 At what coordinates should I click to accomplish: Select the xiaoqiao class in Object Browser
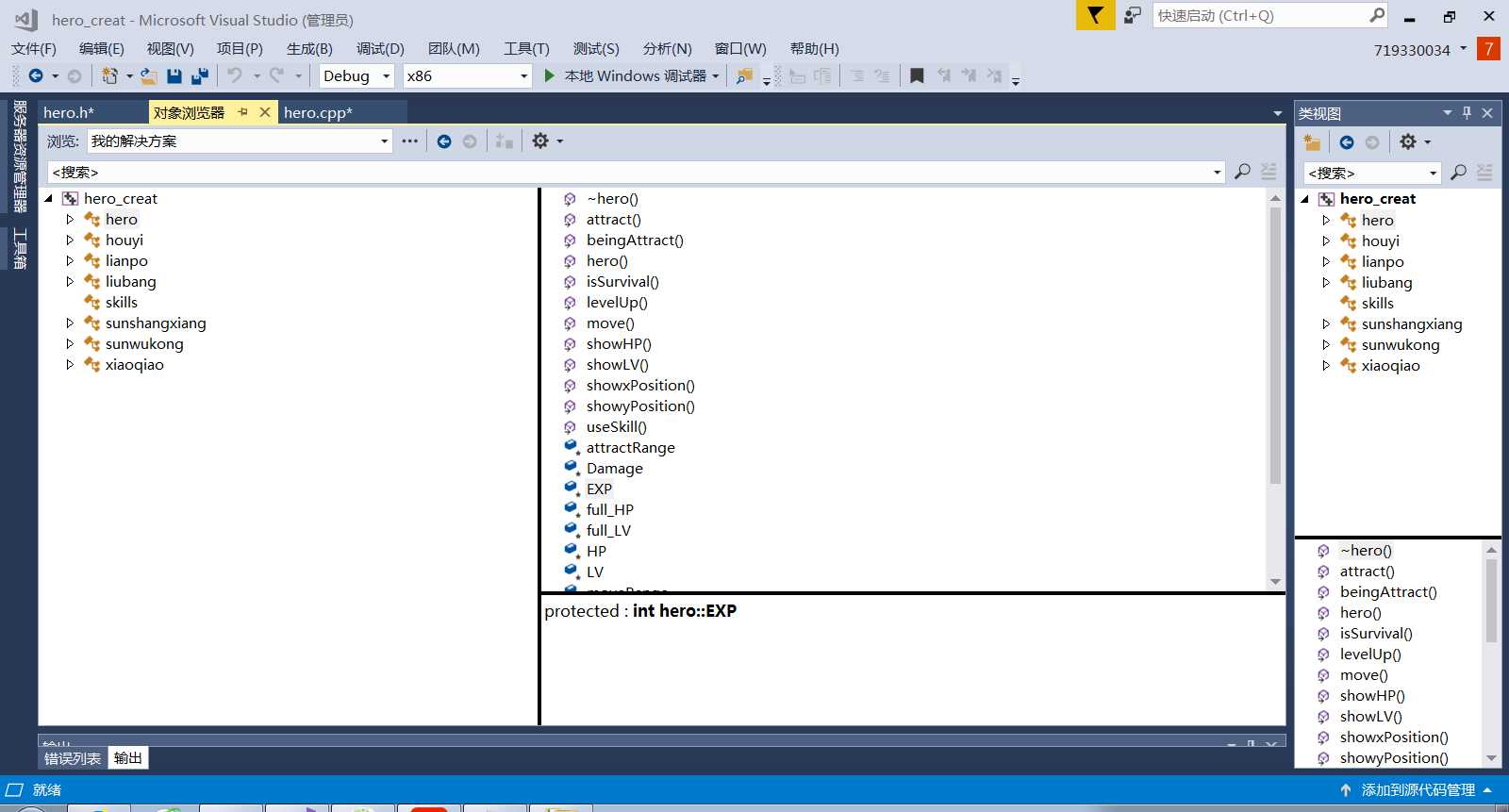(x=134, y=364)
